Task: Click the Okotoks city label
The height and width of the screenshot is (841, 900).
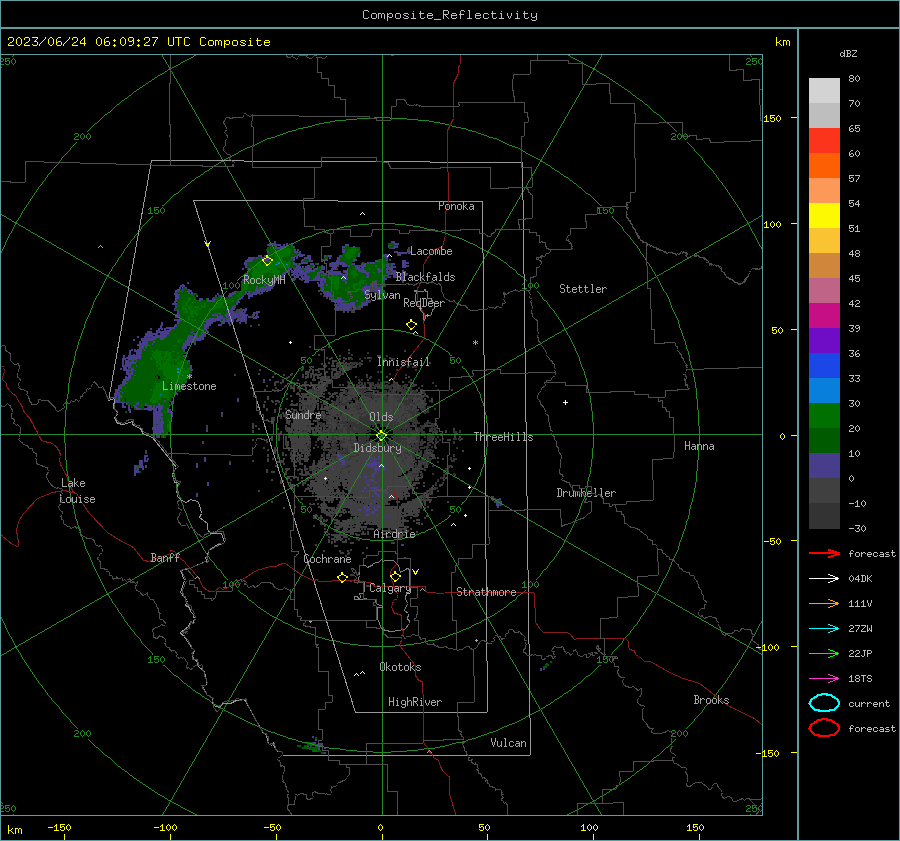Action: pyautogui.click(x=400, y=667)
